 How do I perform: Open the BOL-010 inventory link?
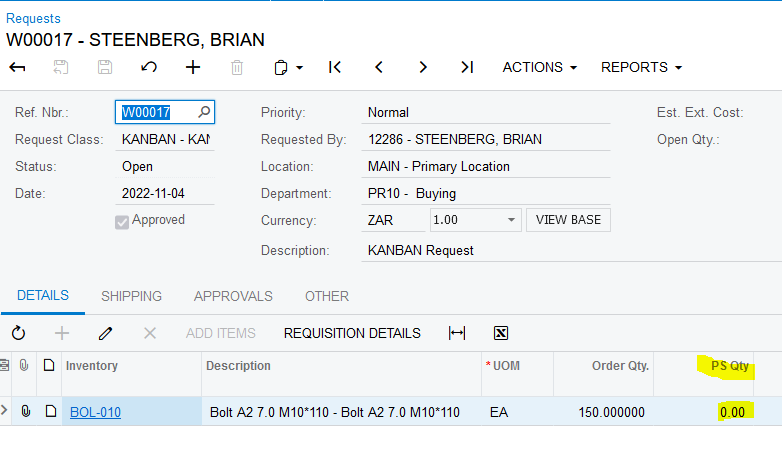click(x=95, y=412)
